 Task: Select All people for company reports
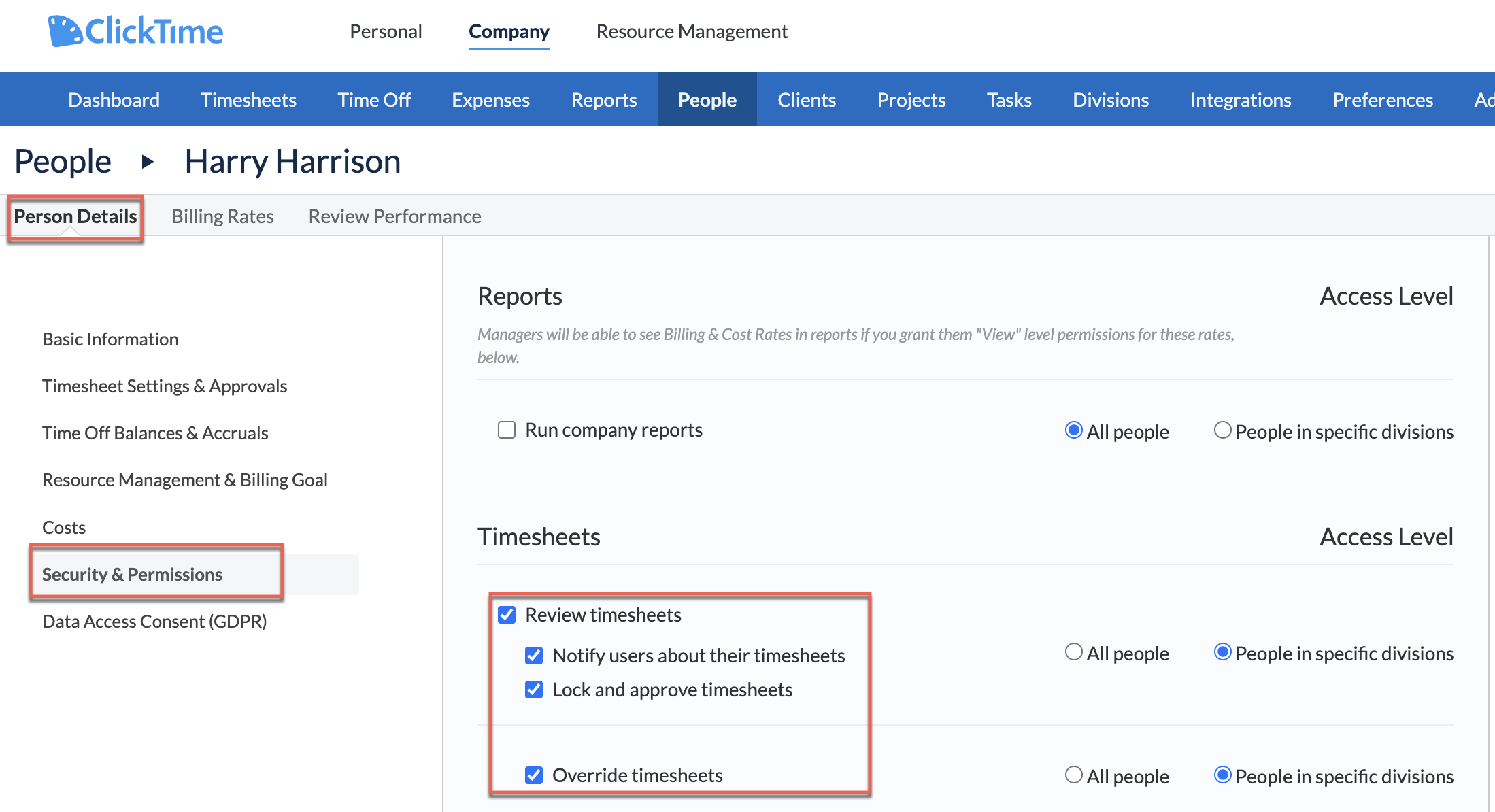coord(1074,430)
